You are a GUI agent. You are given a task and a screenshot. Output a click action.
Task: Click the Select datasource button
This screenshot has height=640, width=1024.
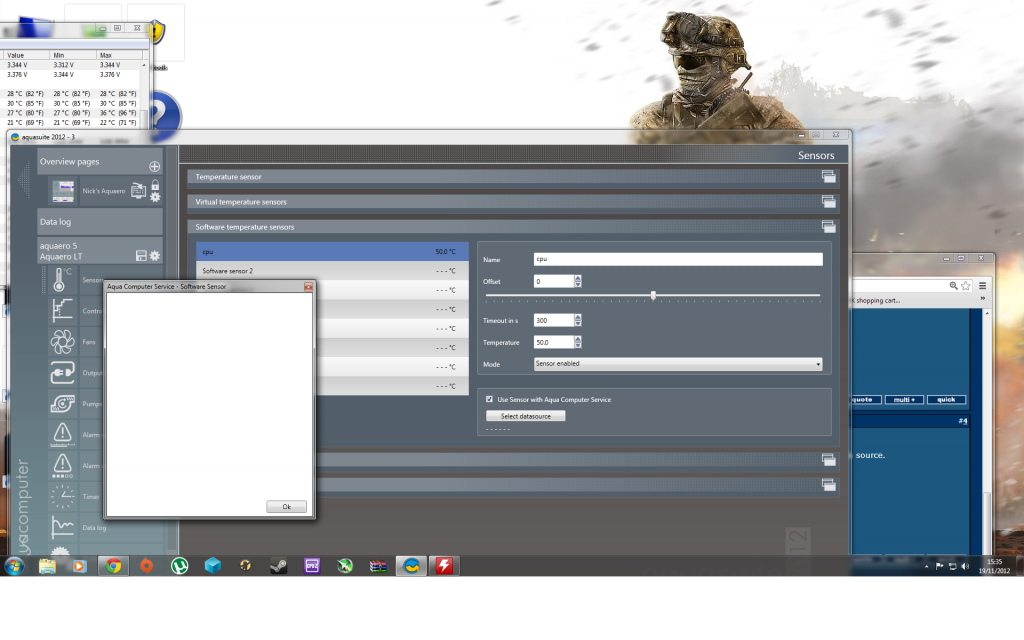[x=525, y=416]
